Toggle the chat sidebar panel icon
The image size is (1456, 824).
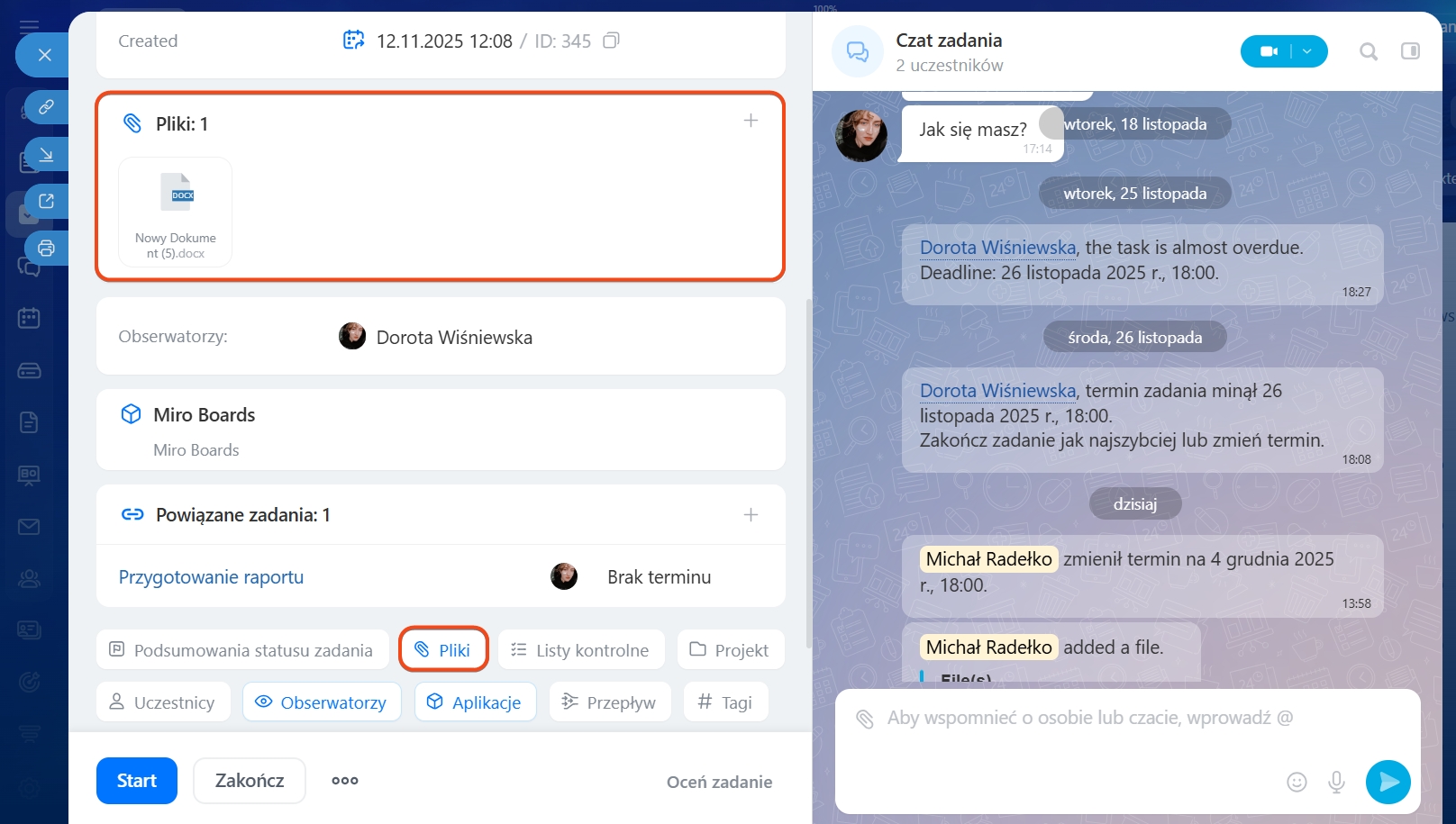coord(1411,51)
